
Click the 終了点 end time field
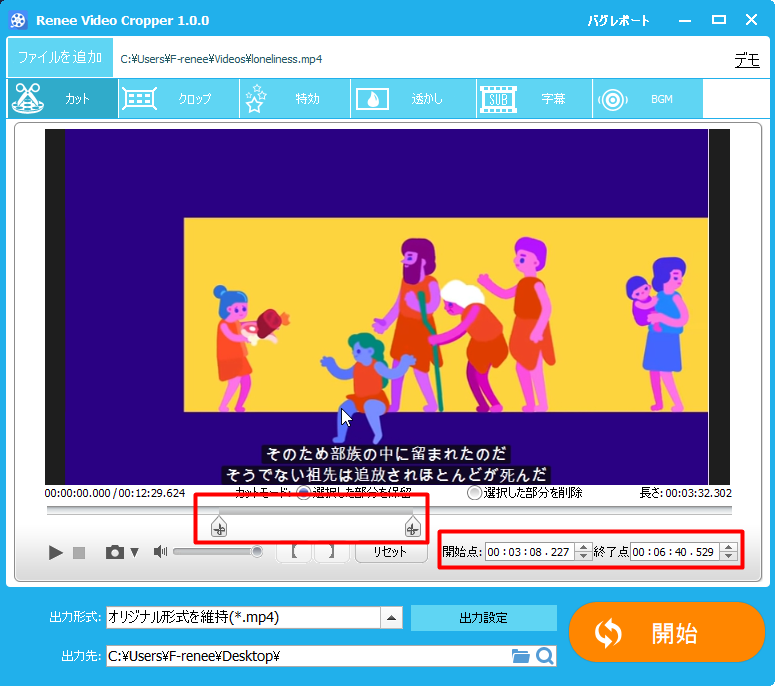(675, 552)
